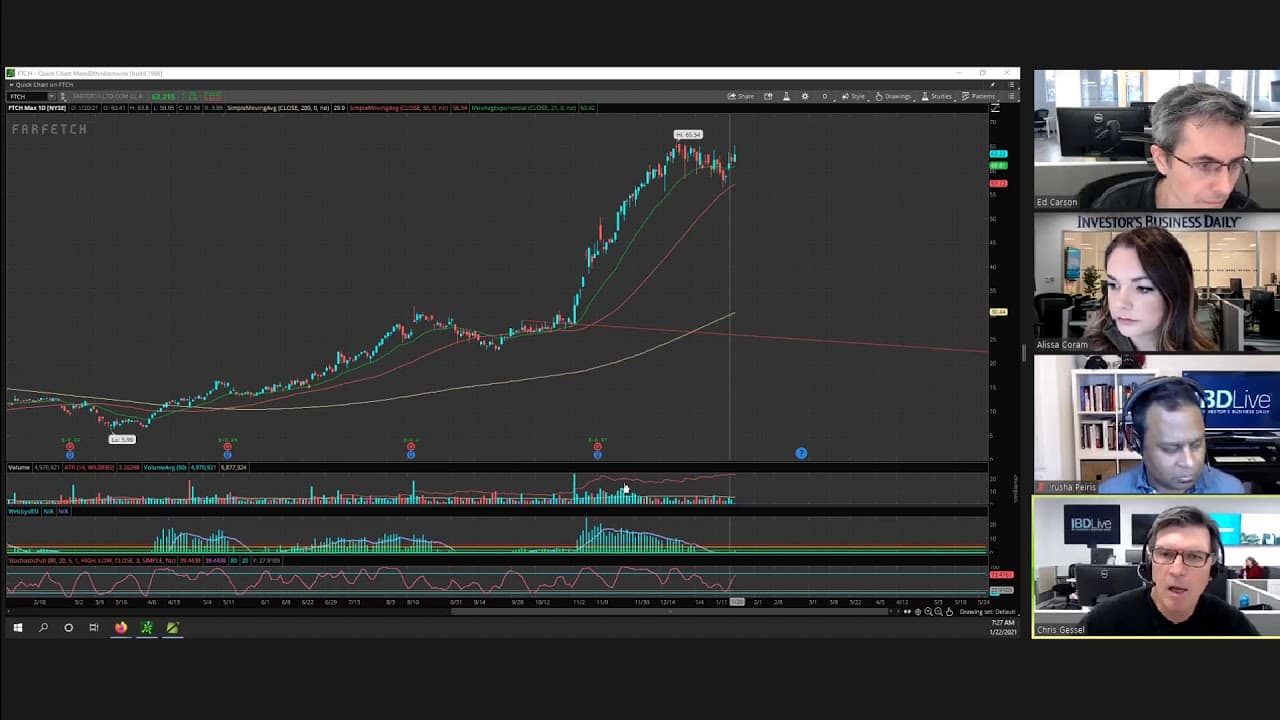Select Alissa Coram's video tile
This screenshot has width=1280, height=720.
pyautogui.click(x=1157, y=283)
